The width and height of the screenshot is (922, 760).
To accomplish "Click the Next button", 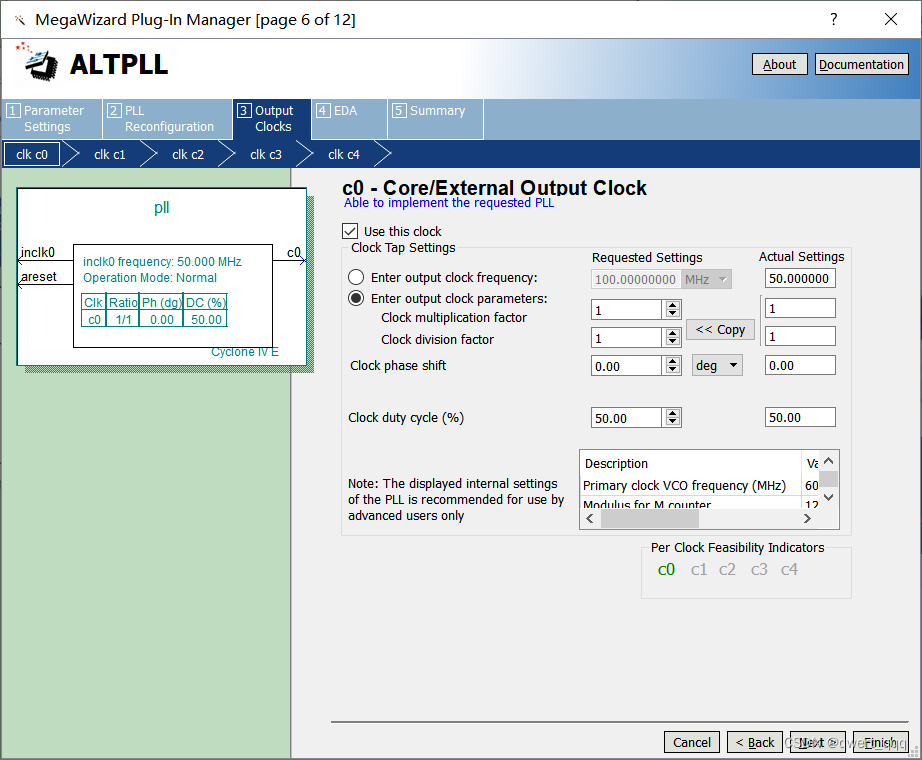I will point(817,742).
